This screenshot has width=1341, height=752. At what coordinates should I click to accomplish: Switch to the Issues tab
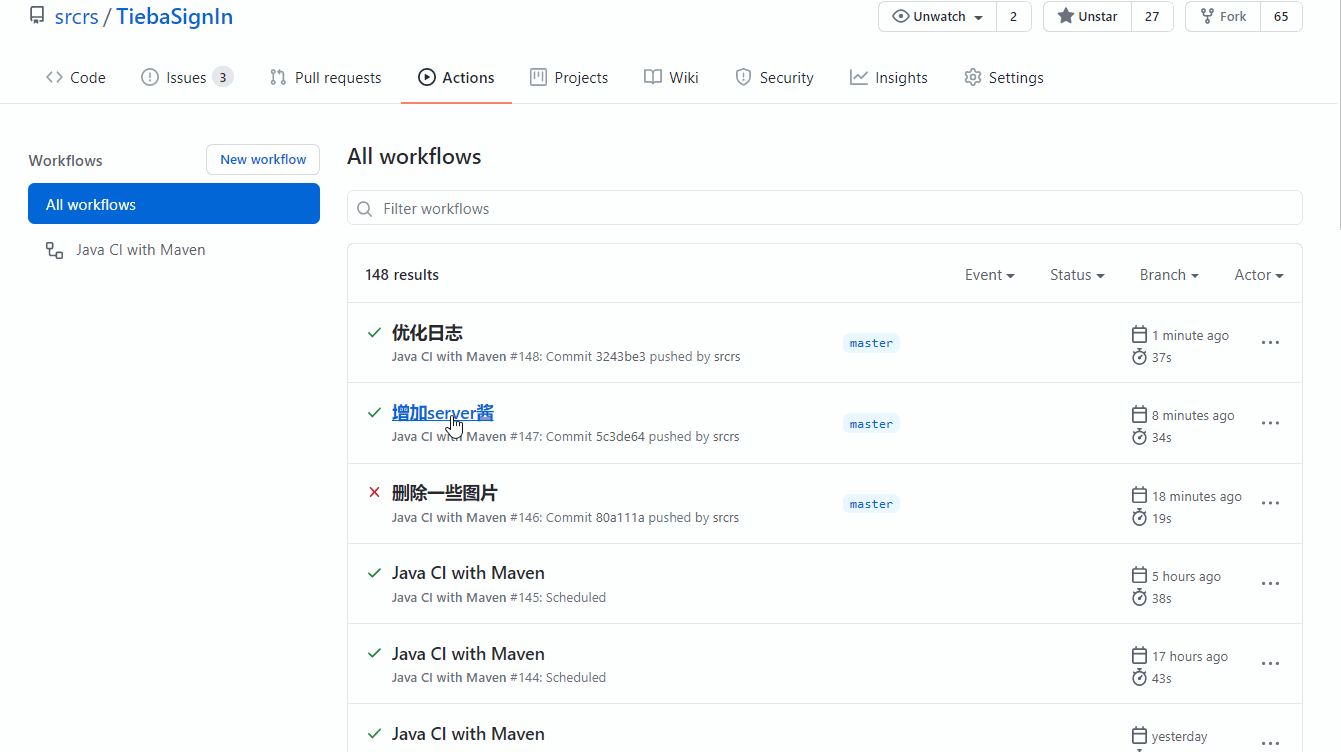pos(187,77)
